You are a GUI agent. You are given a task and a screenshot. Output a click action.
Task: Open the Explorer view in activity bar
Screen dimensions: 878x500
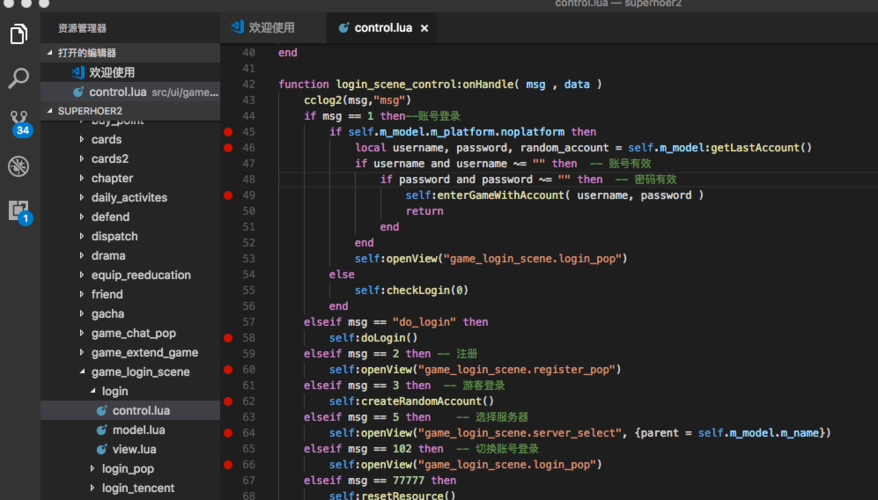(18, 34)
